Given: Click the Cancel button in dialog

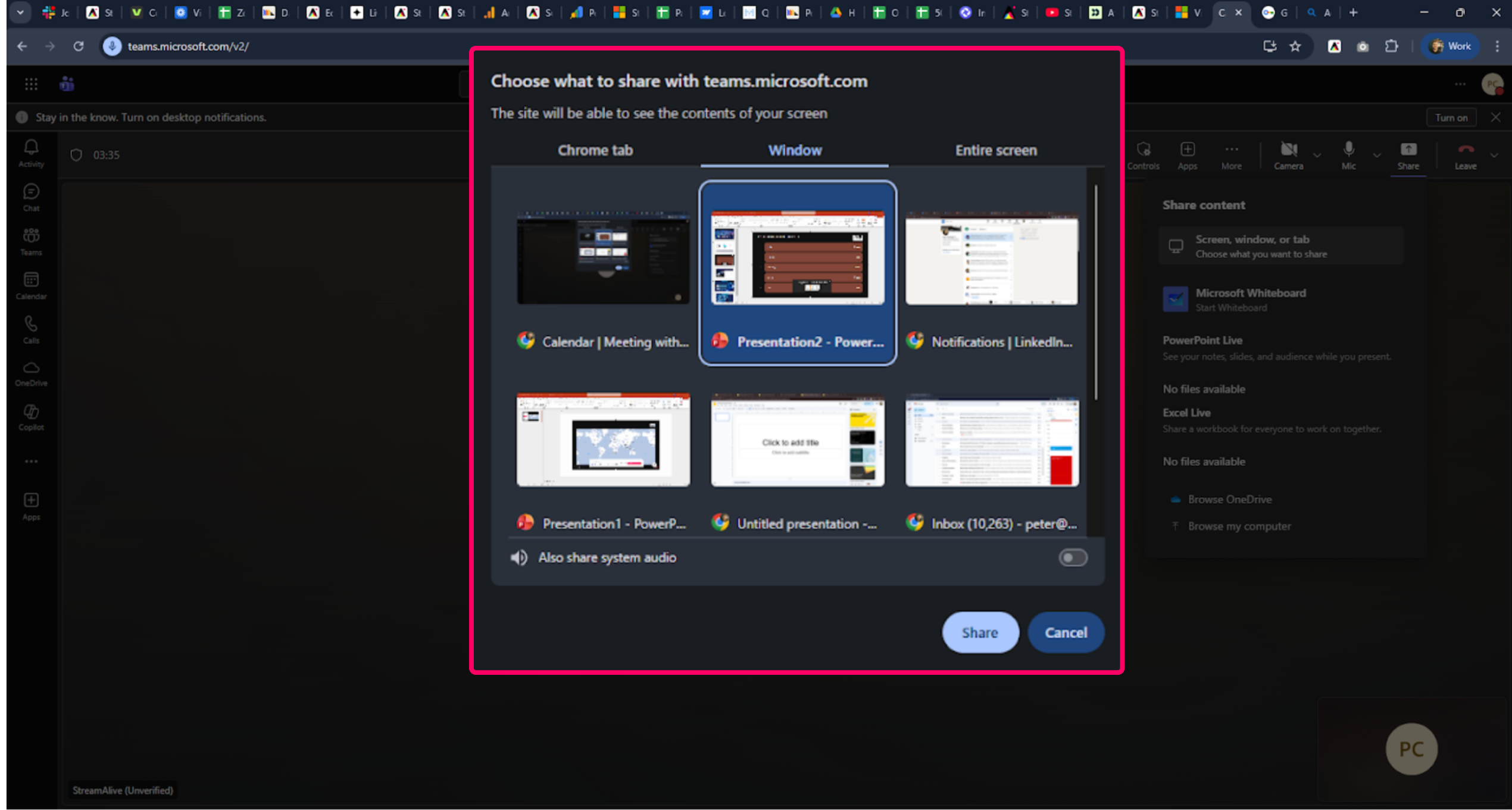Looking at the screenshot, I should 1066,632.
